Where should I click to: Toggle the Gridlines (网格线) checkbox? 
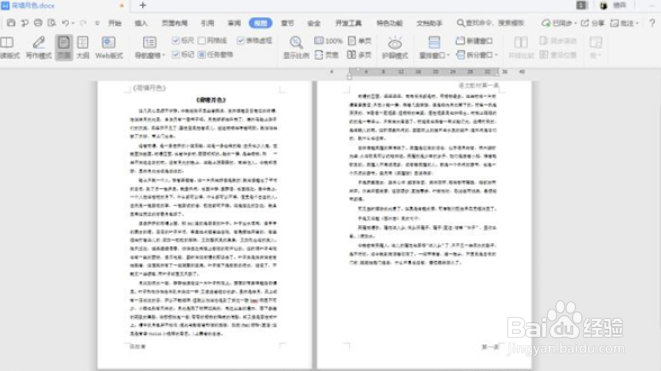click(x=202, y=40)
